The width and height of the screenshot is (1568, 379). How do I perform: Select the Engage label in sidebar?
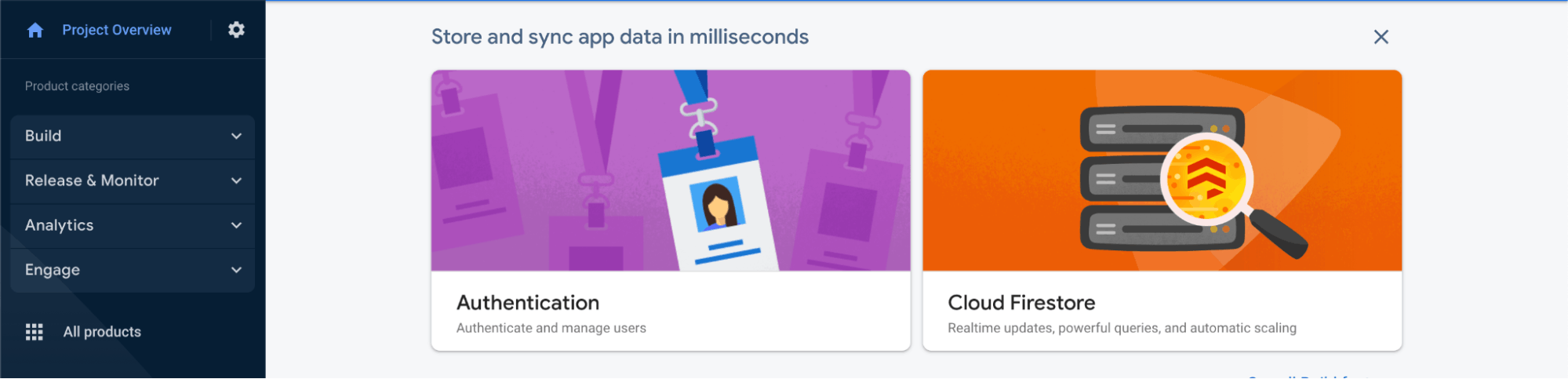[53, 270]
